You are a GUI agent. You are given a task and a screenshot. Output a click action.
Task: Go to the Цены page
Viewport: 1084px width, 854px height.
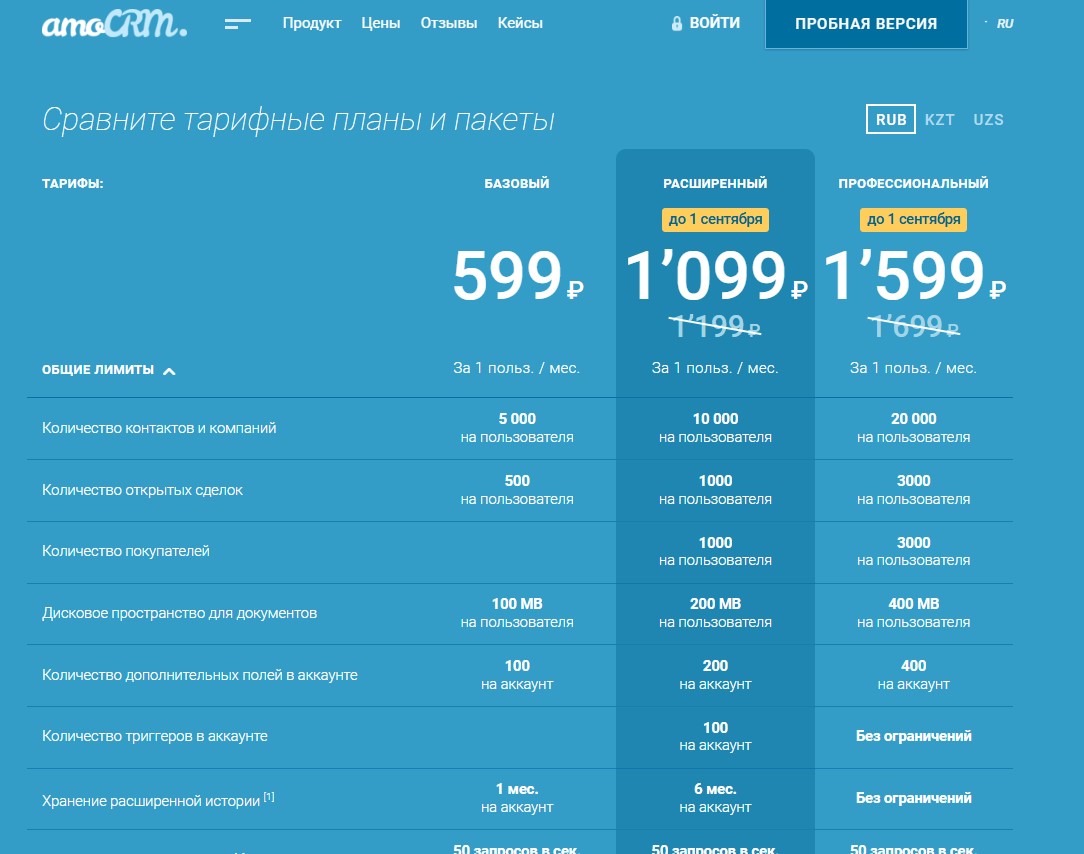click(380, 23)
